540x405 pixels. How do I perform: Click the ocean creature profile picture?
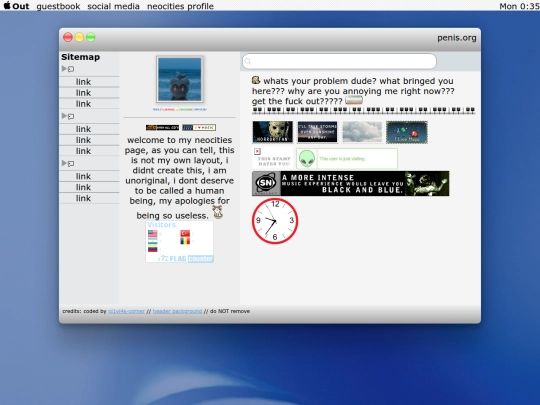pyautogui.click(x=179, y=79)
